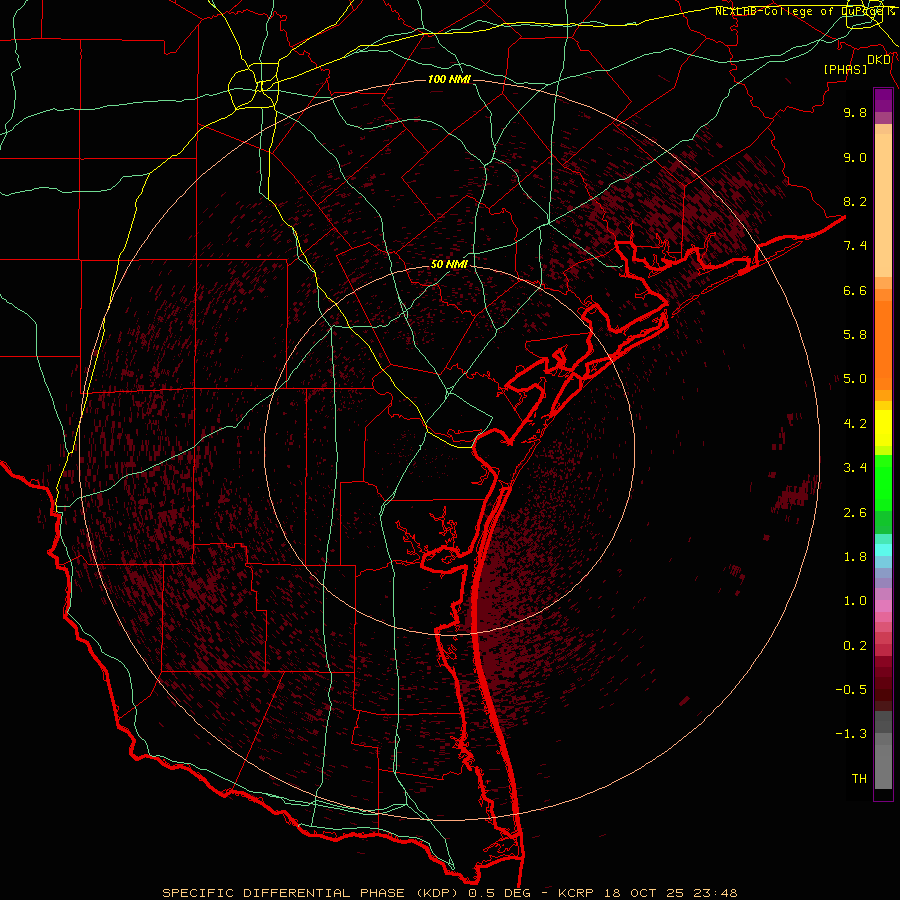Click the 9.8 scale value

pyautogui.click(x=855, y=112)
